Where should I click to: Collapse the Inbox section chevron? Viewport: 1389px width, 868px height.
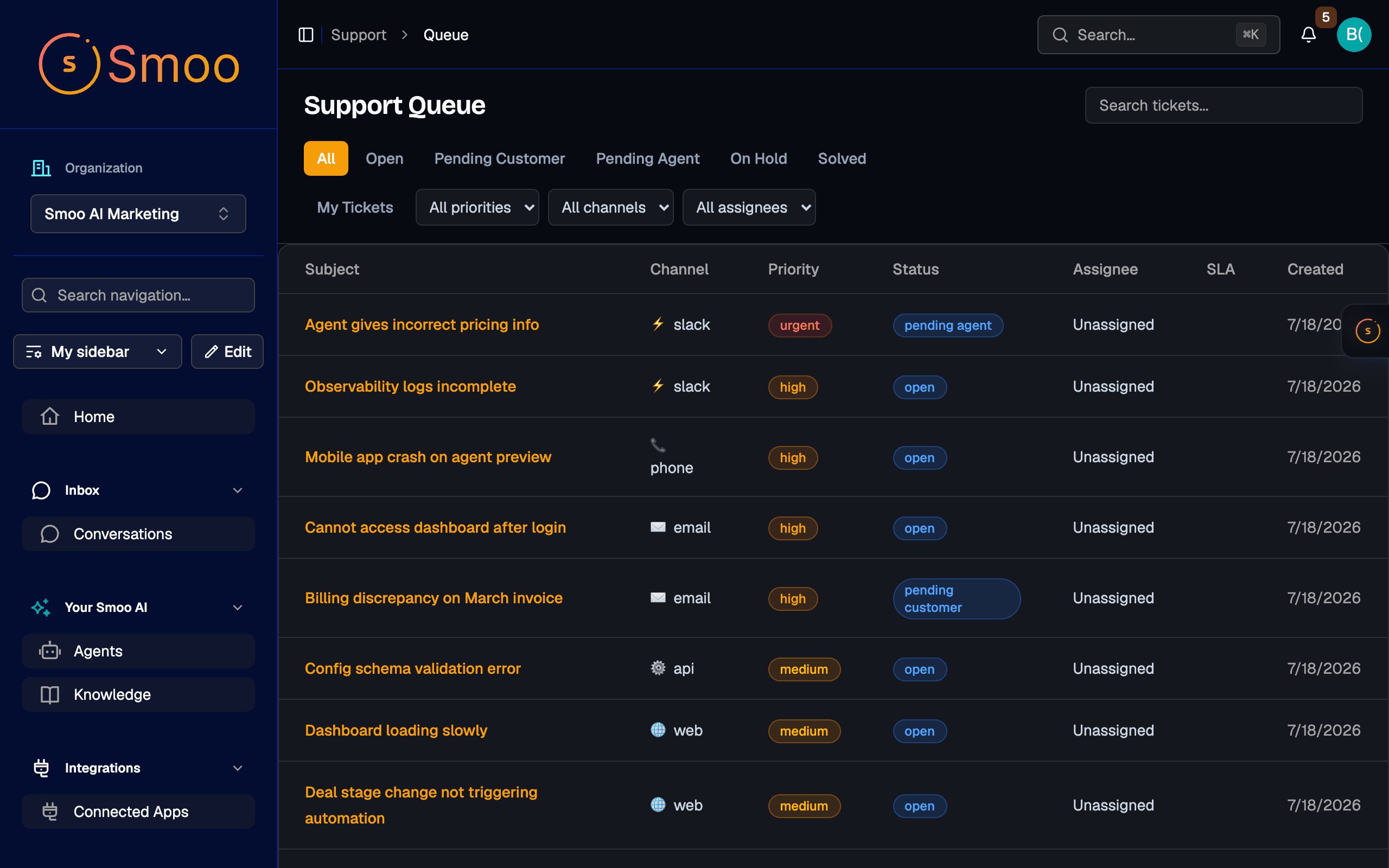(x=238, y=490)
